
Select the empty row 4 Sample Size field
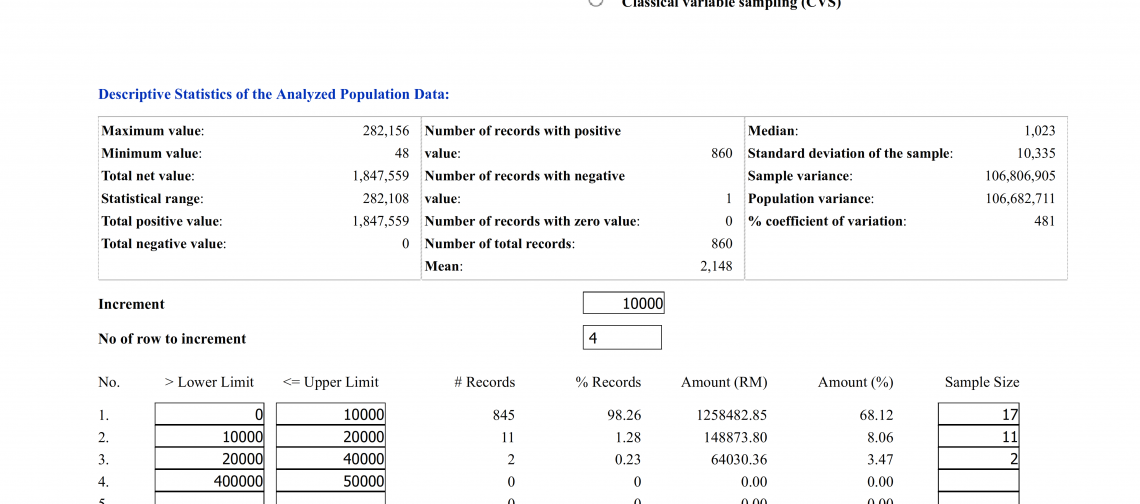coord(979,481)
